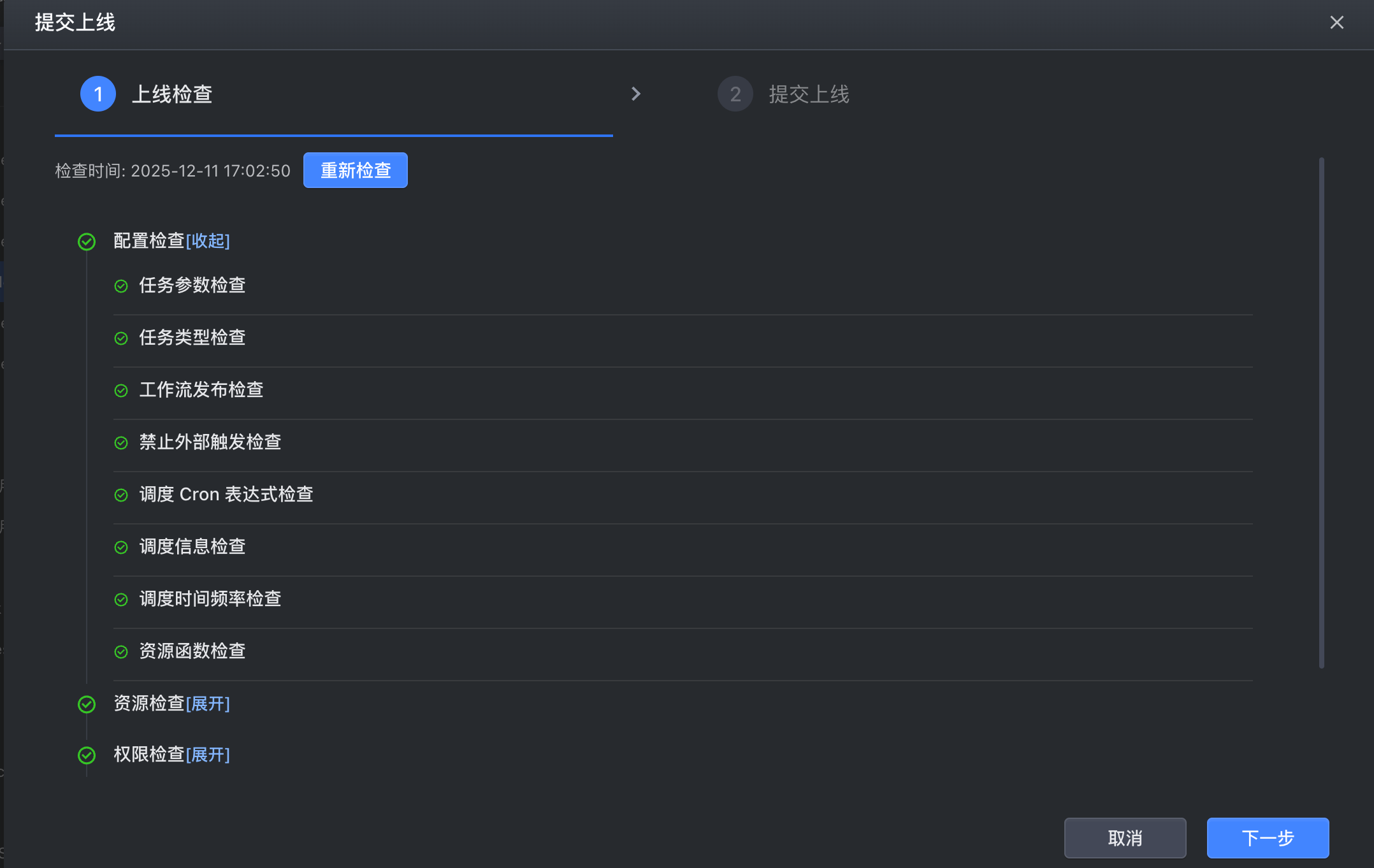Select step 2 提交上线 tab
The image size is (1374, 868).
[808, 94]
